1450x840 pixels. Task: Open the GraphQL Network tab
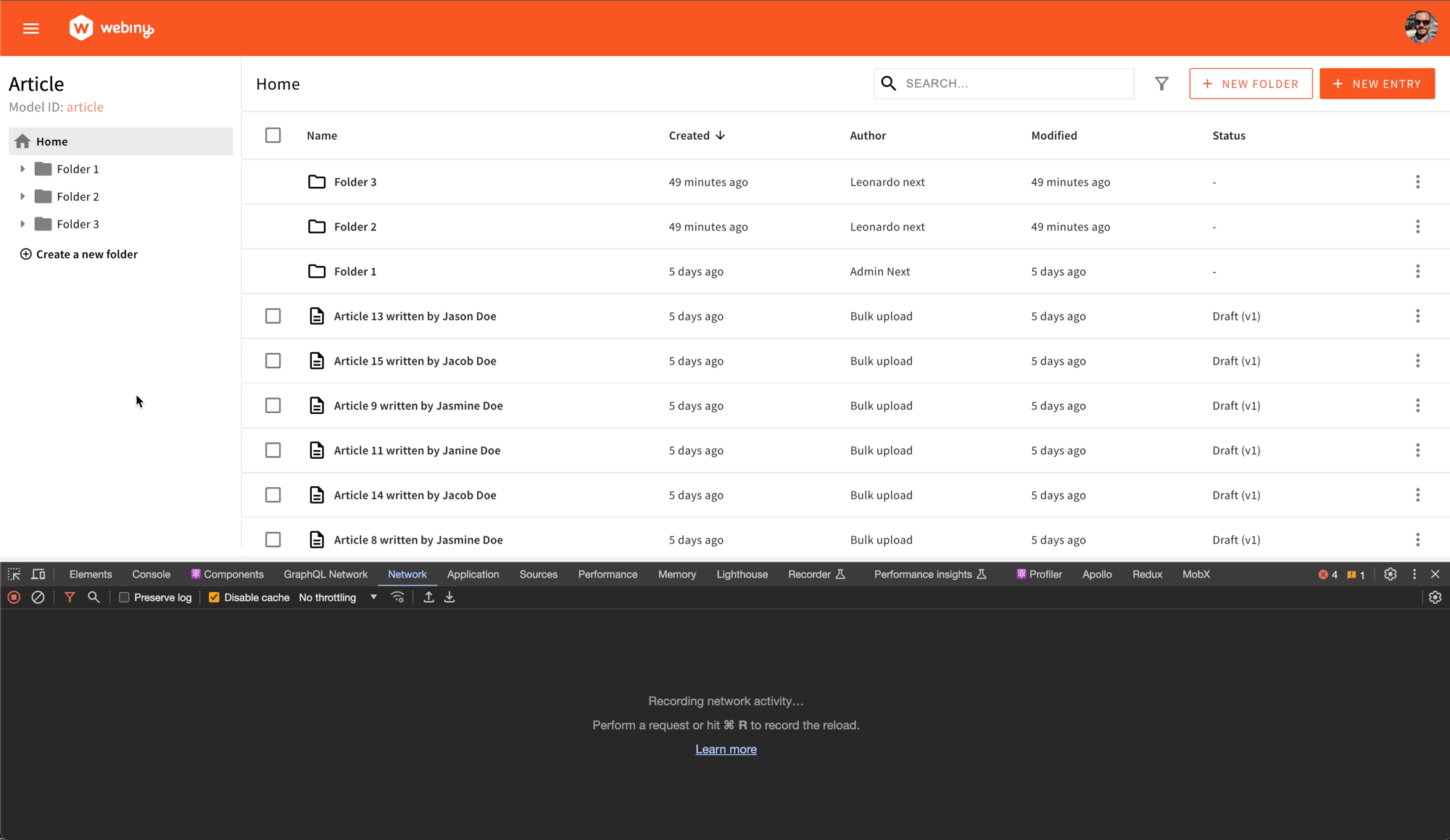click(x=326, y=574)
